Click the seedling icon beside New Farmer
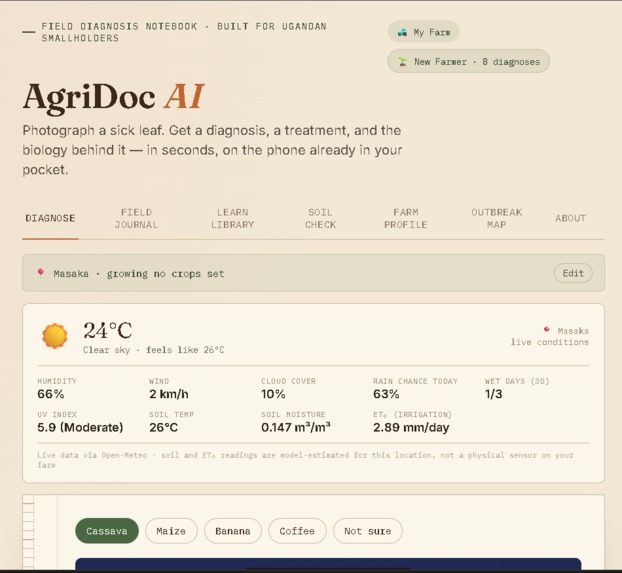Screen dimensions: 622x573 pyautogui.click(x=403, y=62)
